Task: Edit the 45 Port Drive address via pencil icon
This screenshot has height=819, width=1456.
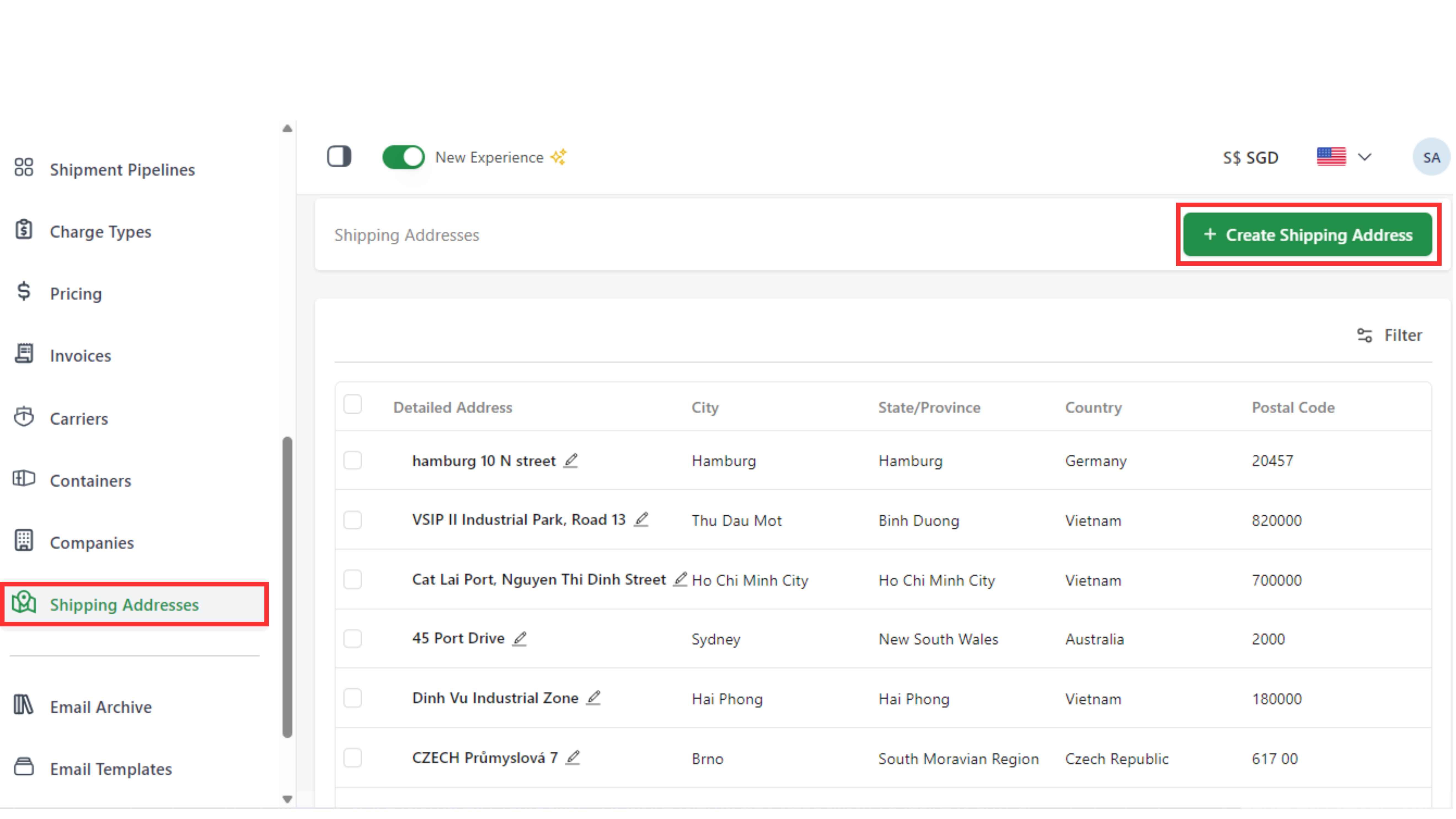Action: point(520,639)
